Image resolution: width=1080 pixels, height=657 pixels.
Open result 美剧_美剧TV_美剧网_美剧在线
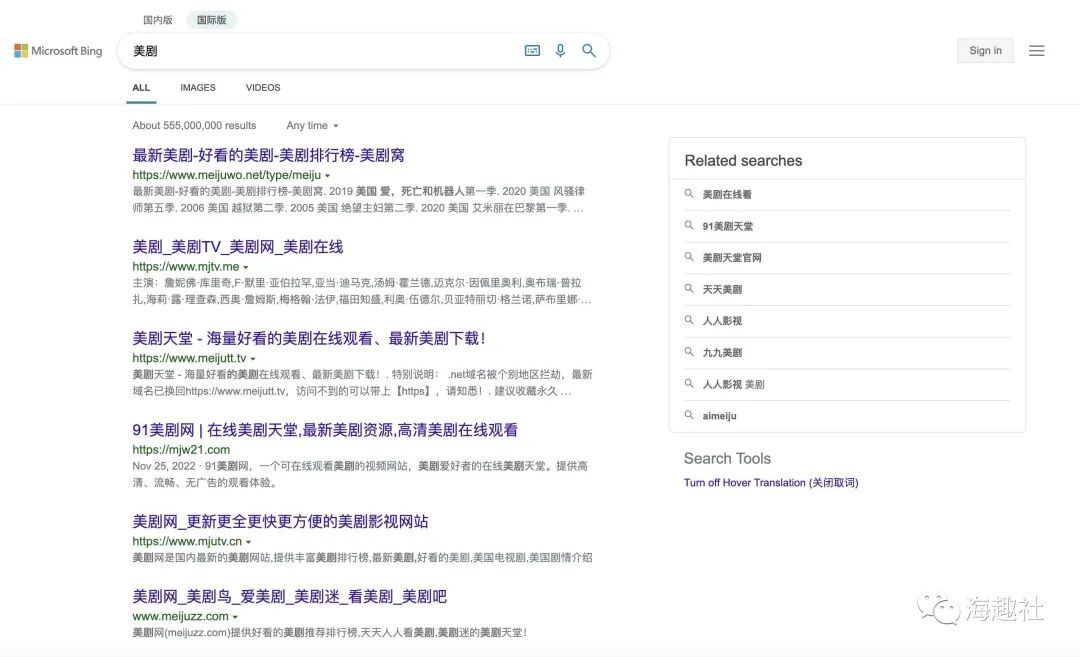tap(238, 247)
